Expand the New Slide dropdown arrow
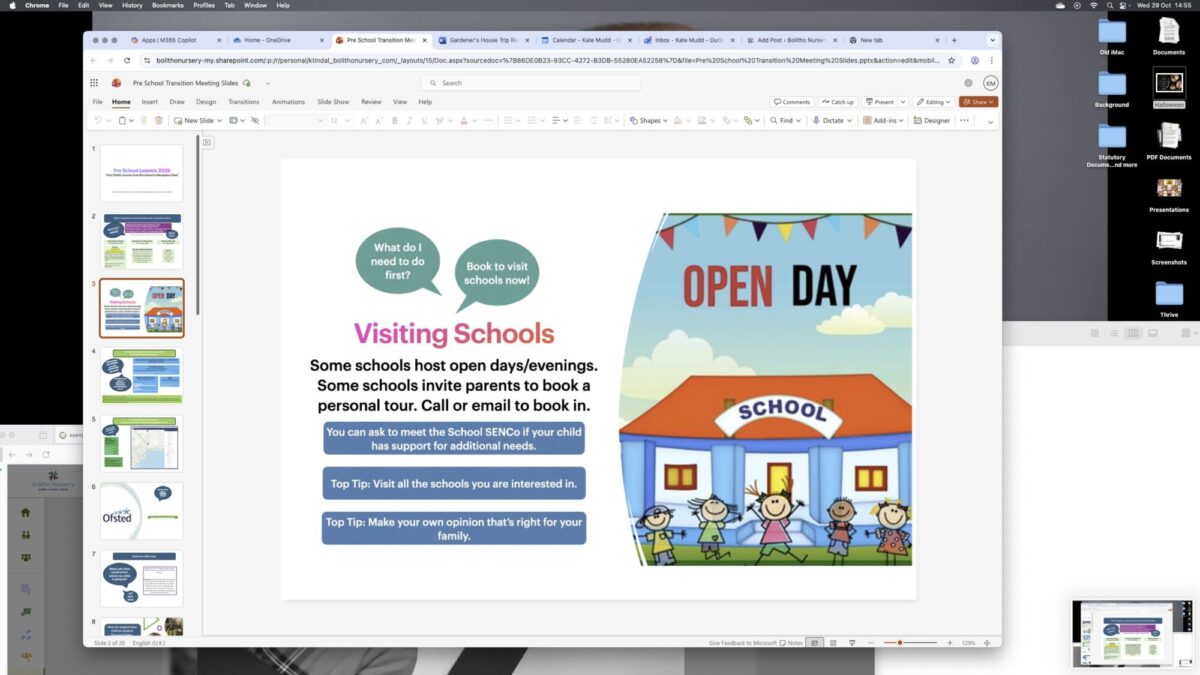Image resolution: width=1200 pixels, height=675 pixels. tap(219, 120)
